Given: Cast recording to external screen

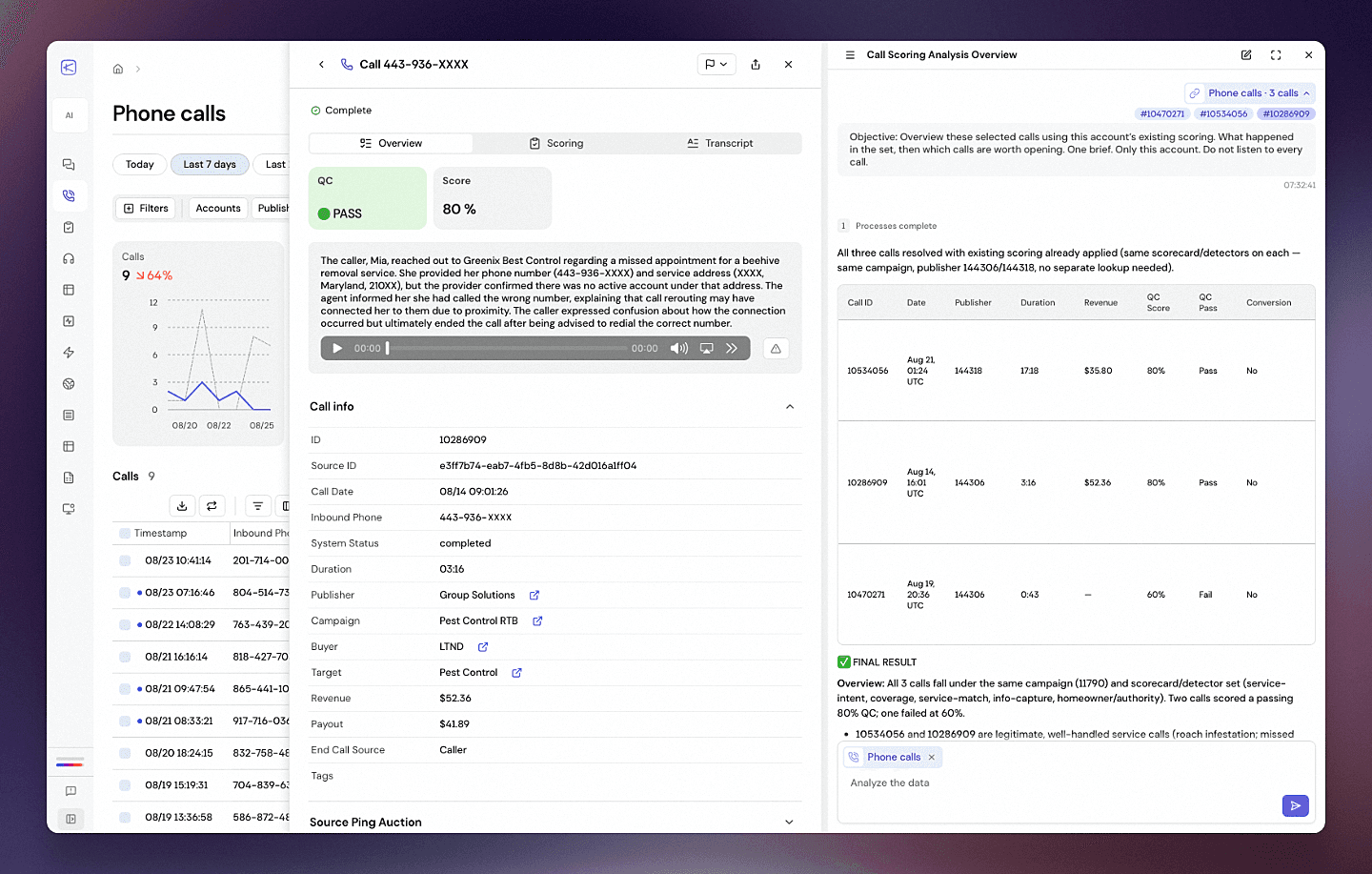Looking at the screenshot, I should click(707, 349).
